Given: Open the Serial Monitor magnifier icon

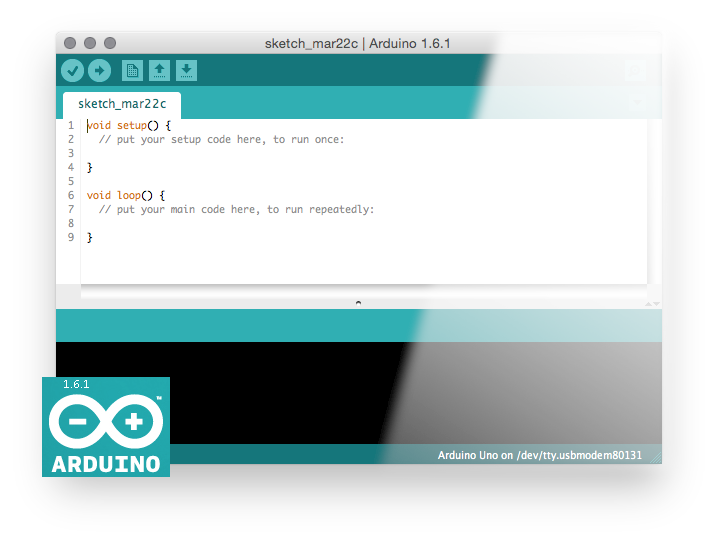Looking at the screenshot, I should pyautogui.click(x=635, y=71).
